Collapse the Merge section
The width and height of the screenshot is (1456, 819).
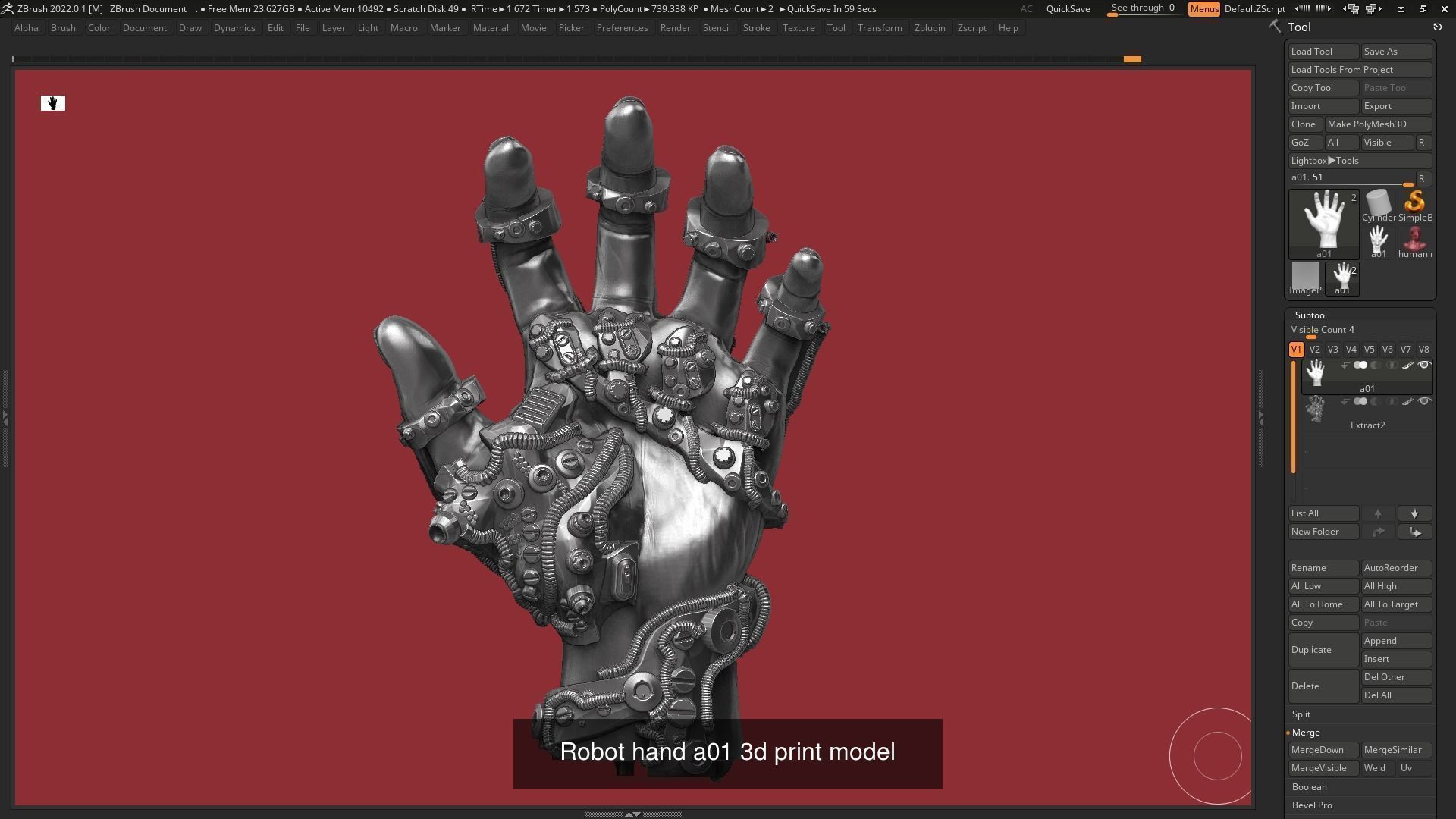pos(1306,733)
